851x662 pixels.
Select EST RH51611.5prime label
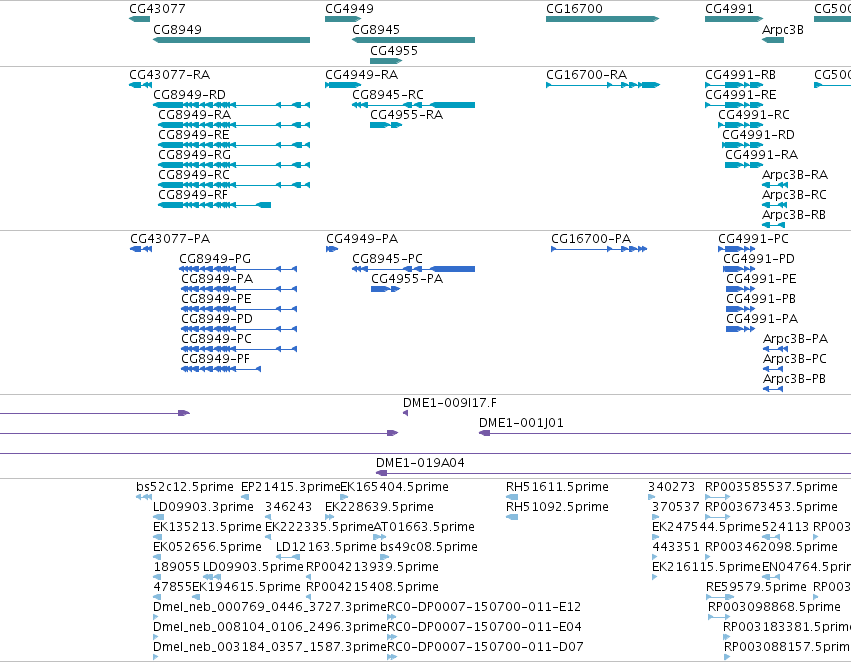557,487
